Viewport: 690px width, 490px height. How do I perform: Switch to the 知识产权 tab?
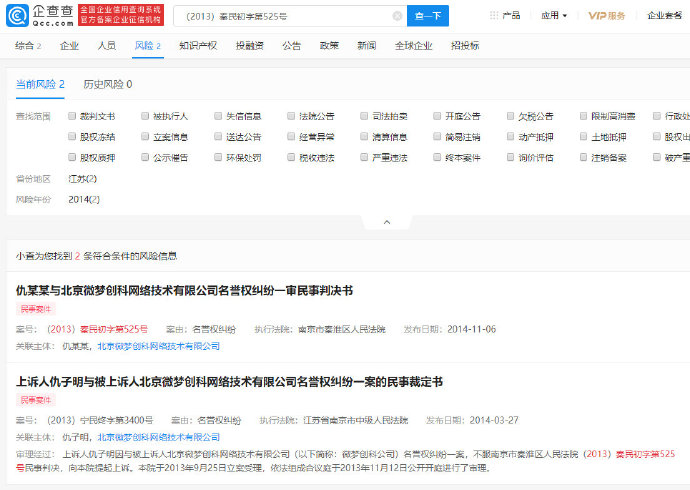(x=198, y=46)
